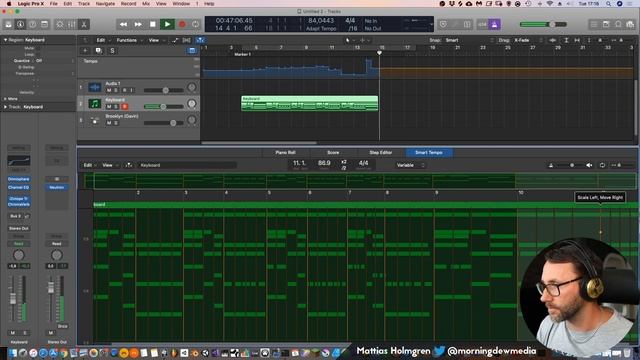Open Smart Controls icon in the control bar

point(60,24)
